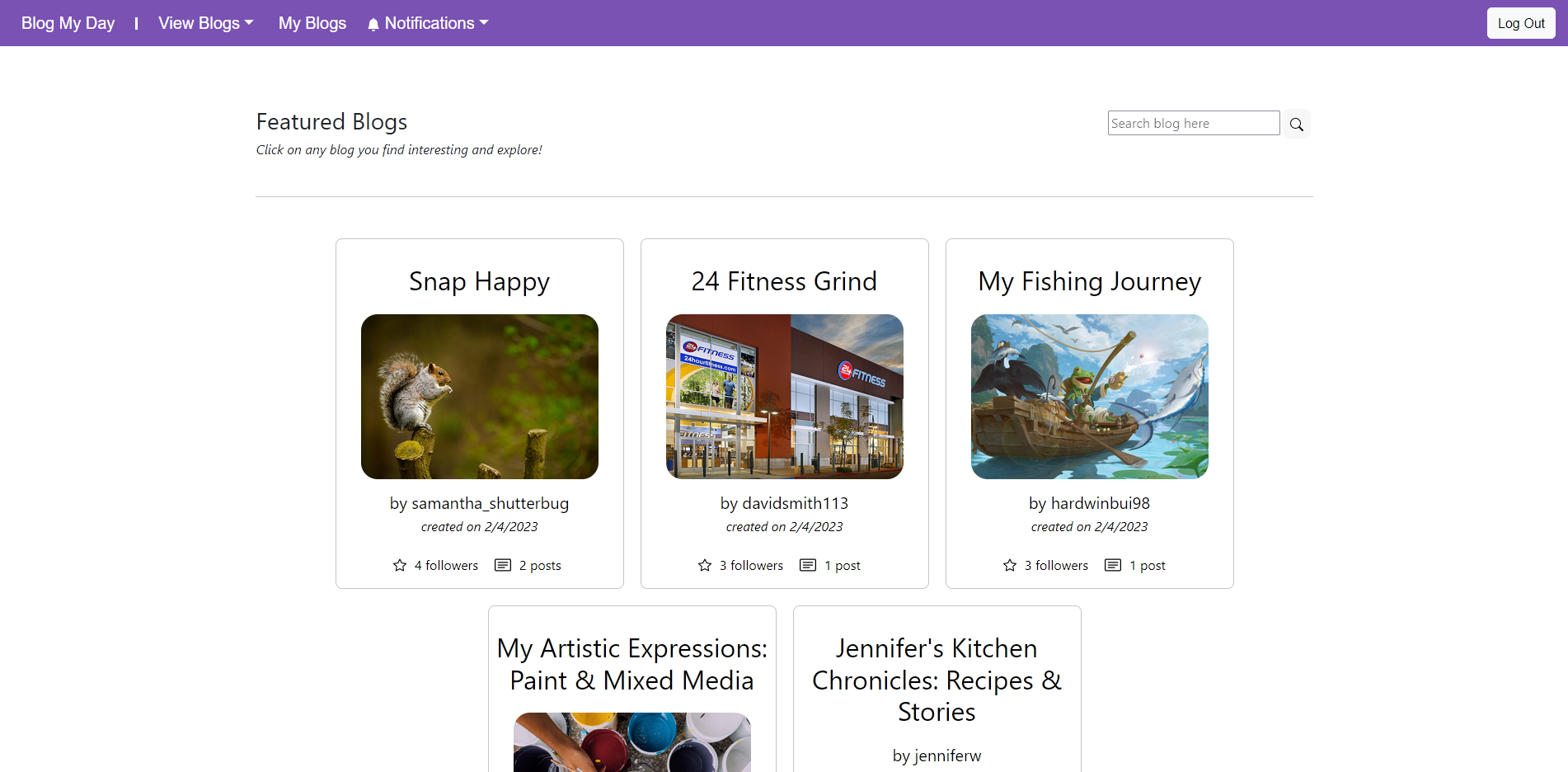This screenshot has width=1568, height=772.
Task: Click Blog My Day in the navbar
Action: 67,23
